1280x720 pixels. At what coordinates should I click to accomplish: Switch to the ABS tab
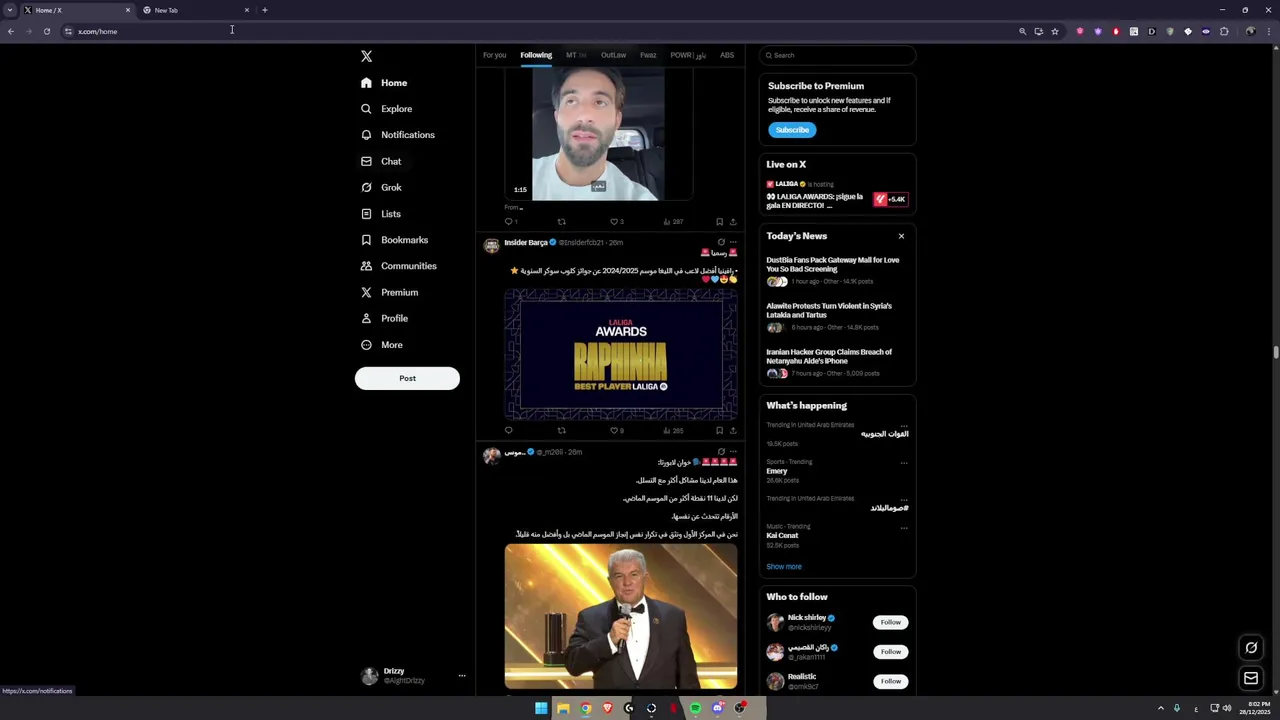[727, 55]
